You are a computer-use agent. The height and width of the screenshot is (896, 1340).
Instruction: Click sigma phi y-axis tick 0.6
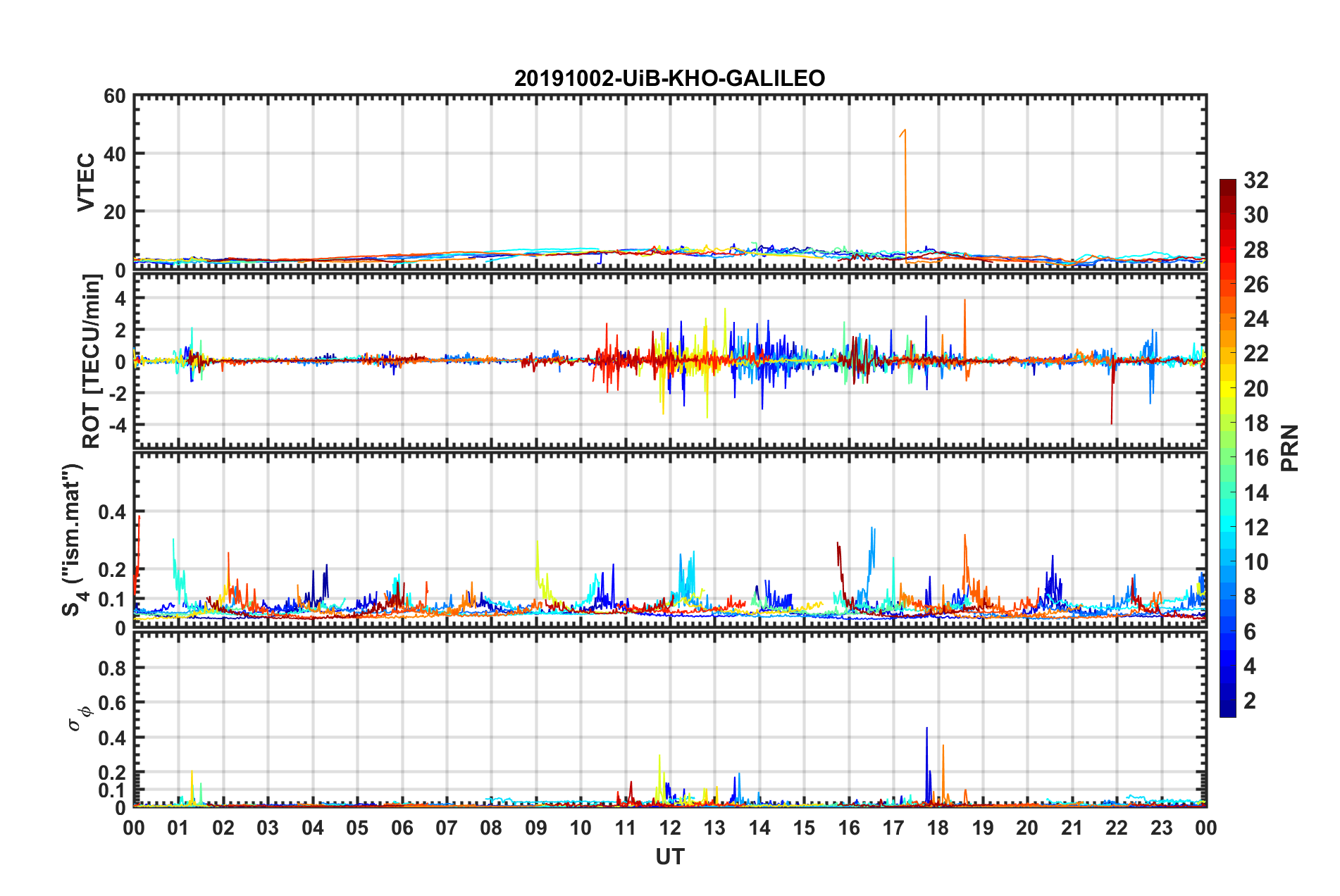(112, 703)
